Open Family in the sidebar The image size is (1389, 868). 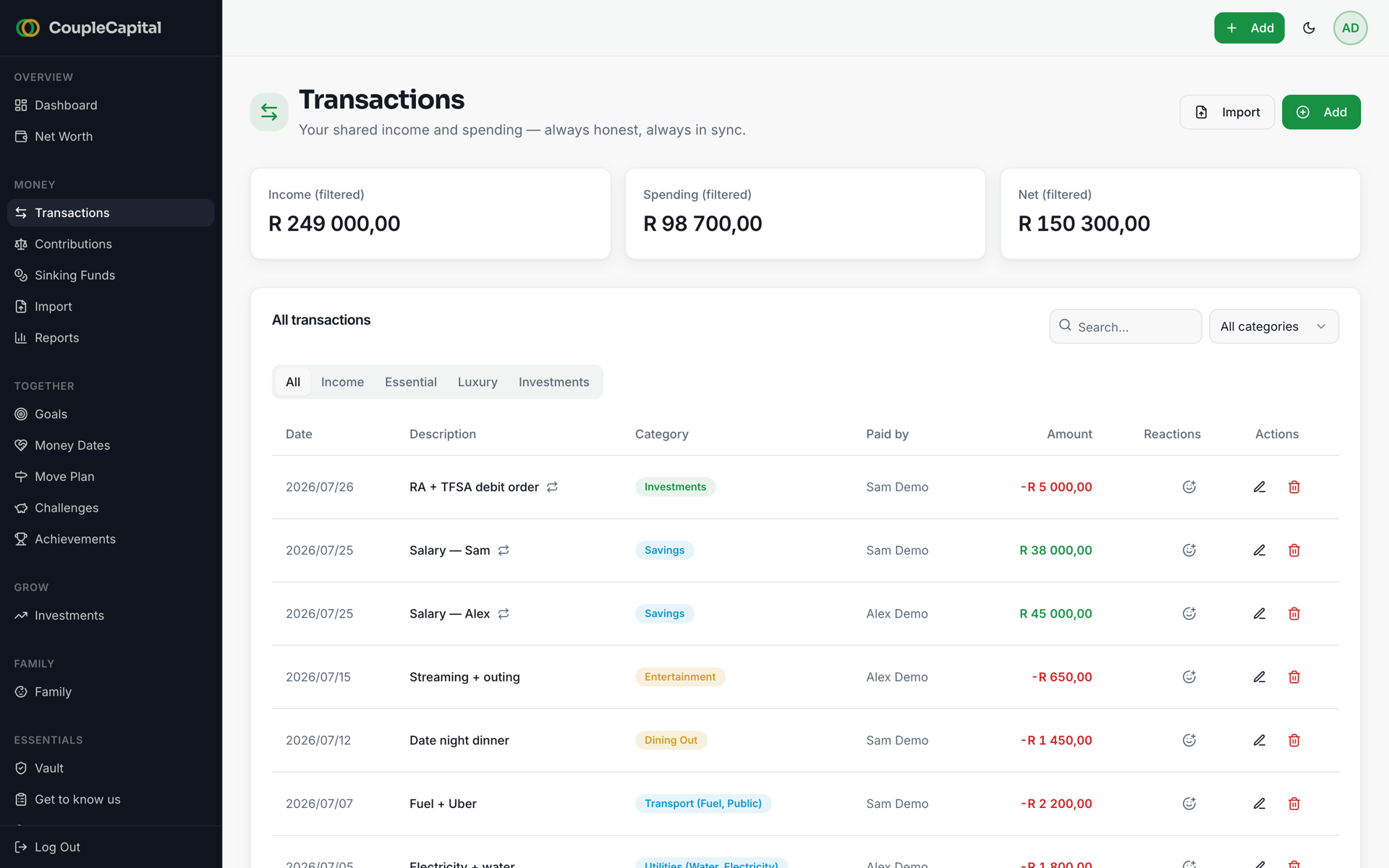tap(111, 692)
